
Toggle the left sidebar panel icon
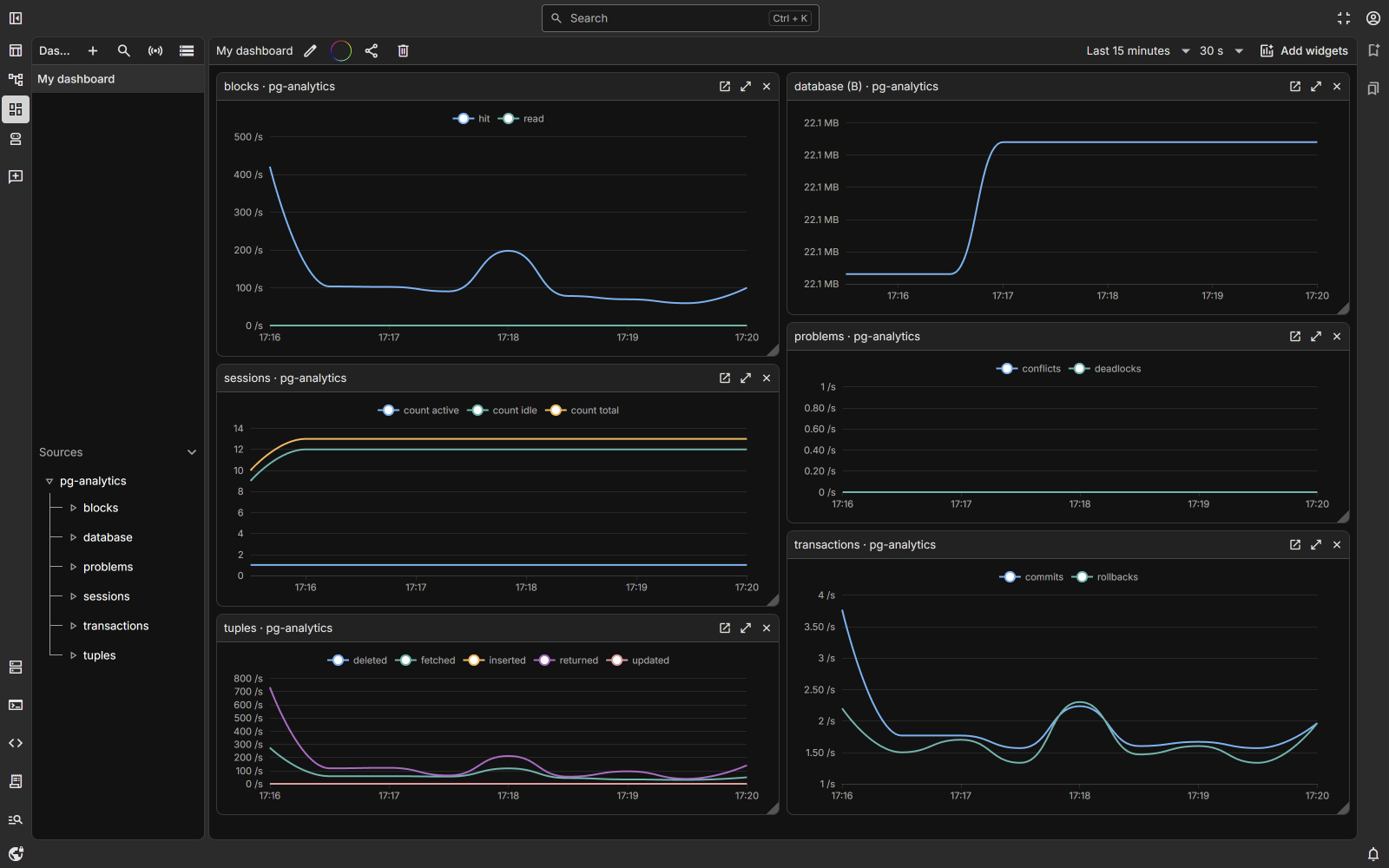pyautogui.click(x=16, y=18)
